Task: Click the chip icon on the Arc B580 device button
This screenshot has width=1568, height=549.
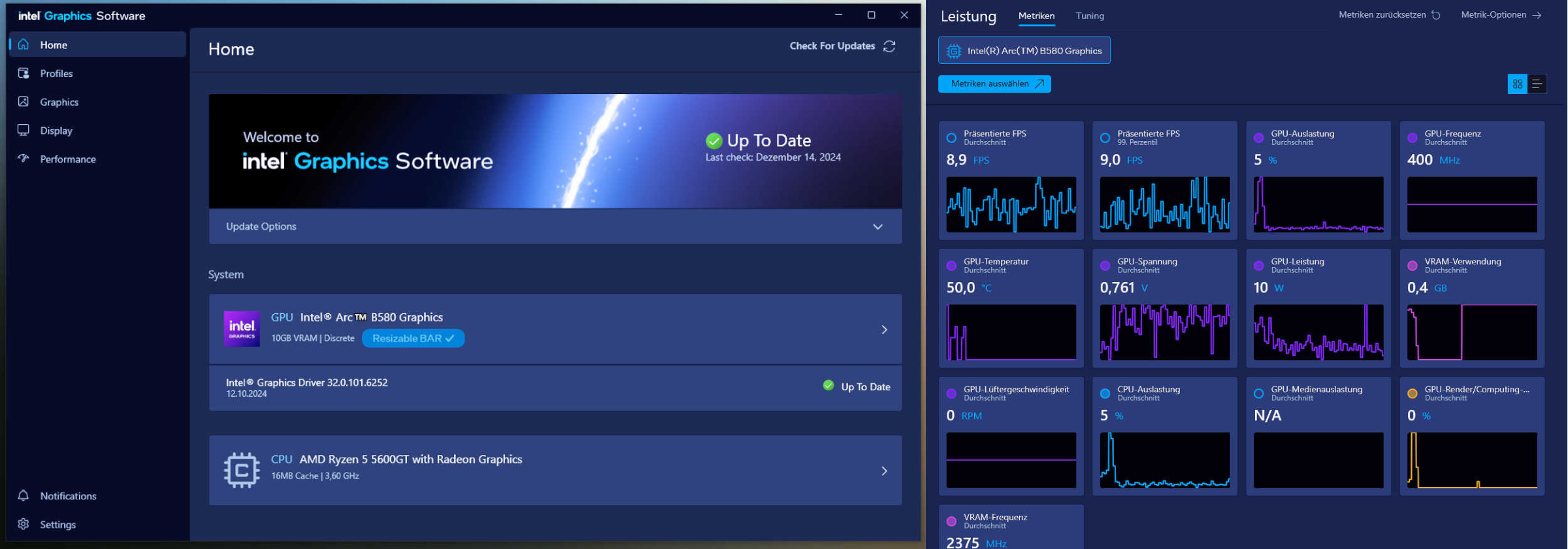Action: pyautogui.click(x=954, y=51)
